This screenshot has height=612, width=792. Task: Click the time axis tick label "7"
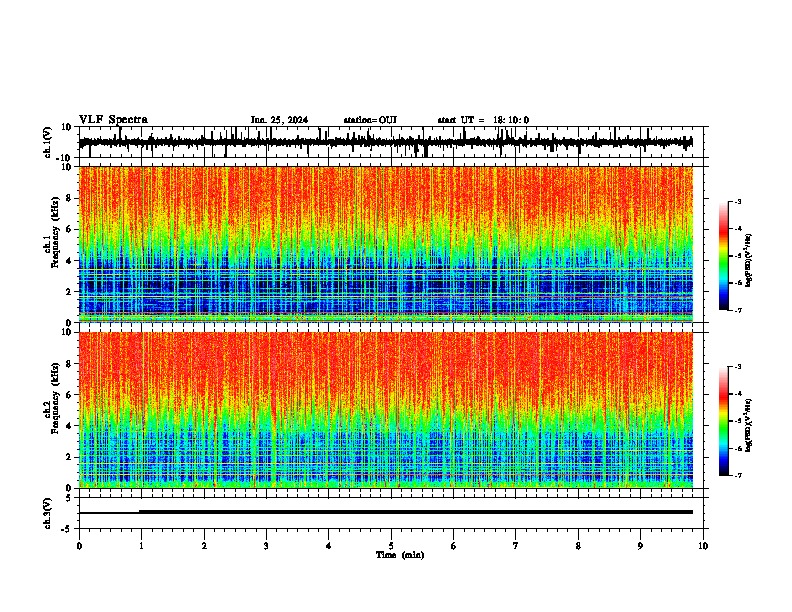coord(516,546)
